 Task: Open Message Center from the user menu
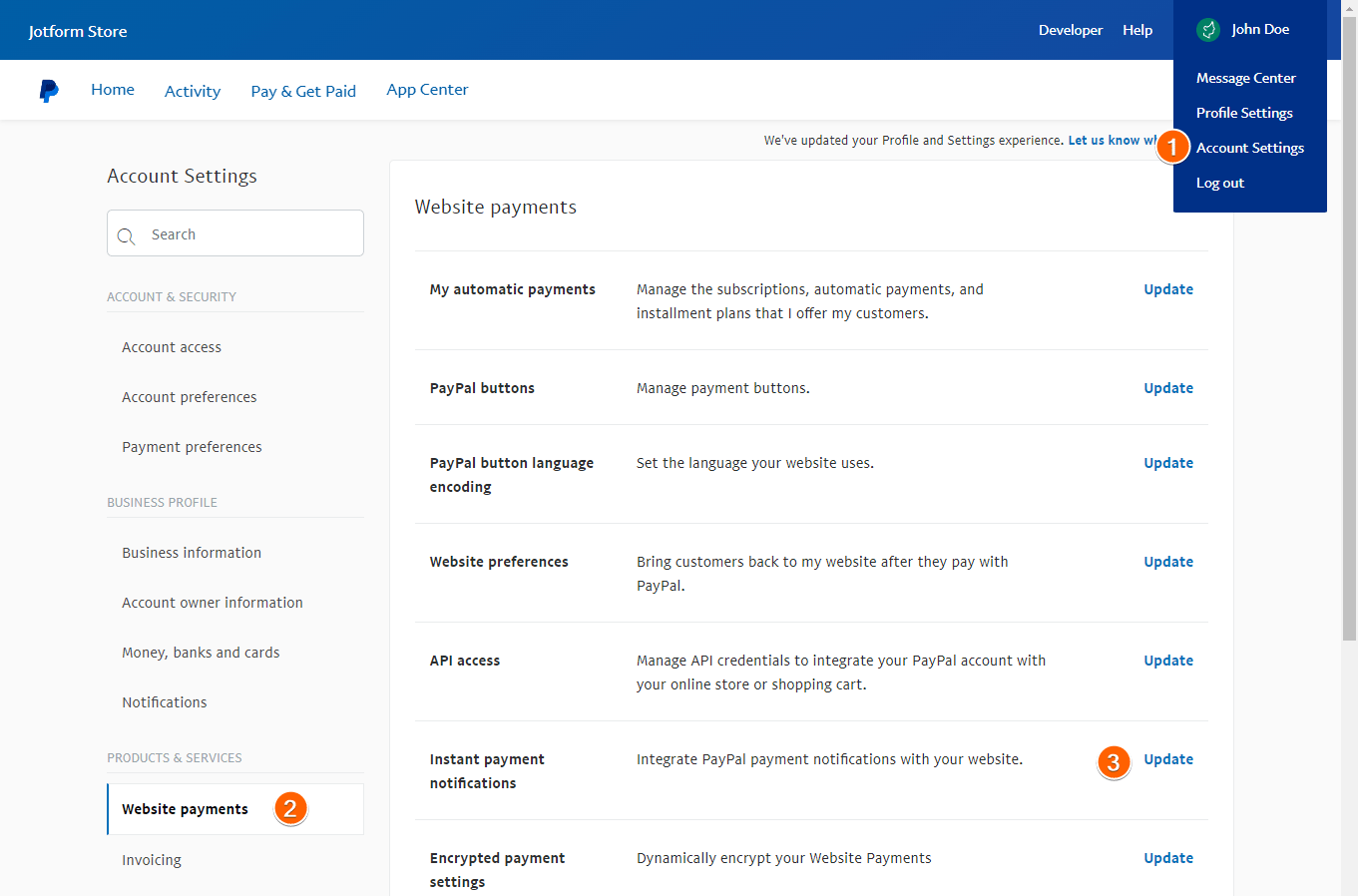1245,77
